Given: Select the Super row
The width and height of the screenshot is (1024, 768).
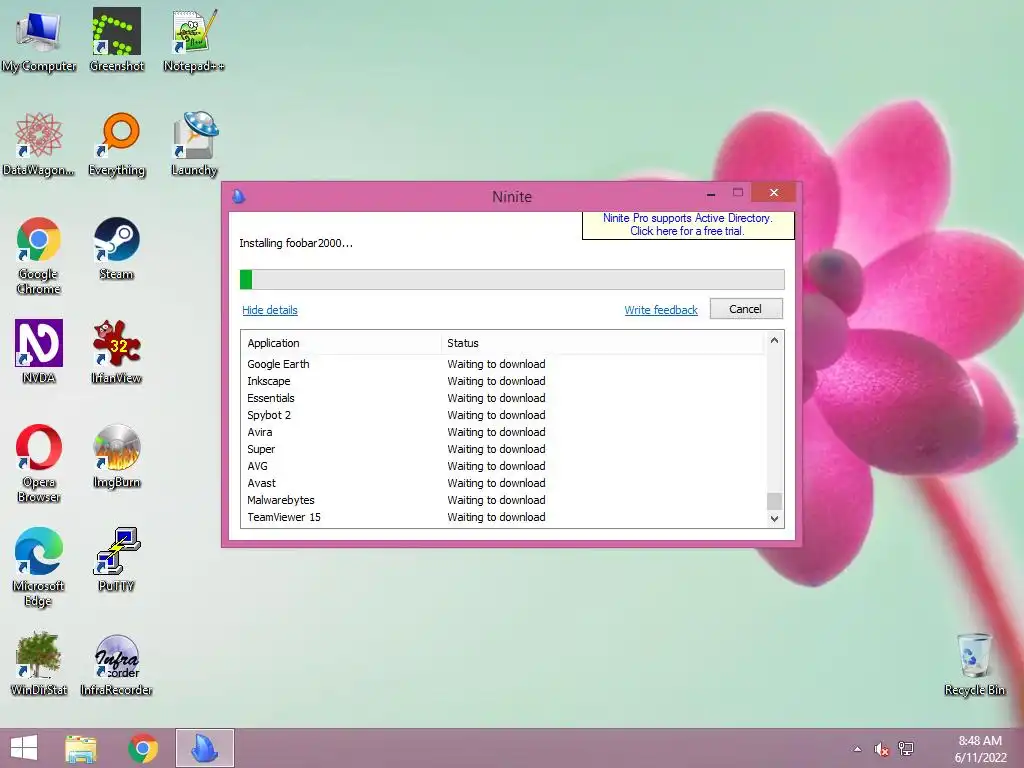Looking at the screenshot, I should point(503,449).
